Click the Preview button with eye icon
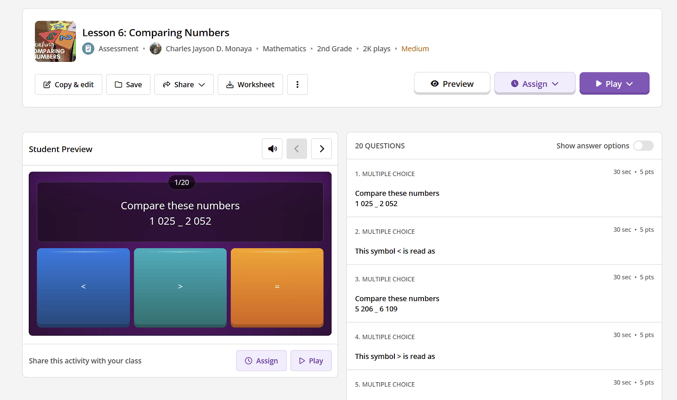This screenshot has height=400, width=677. [x=452, y=83]
